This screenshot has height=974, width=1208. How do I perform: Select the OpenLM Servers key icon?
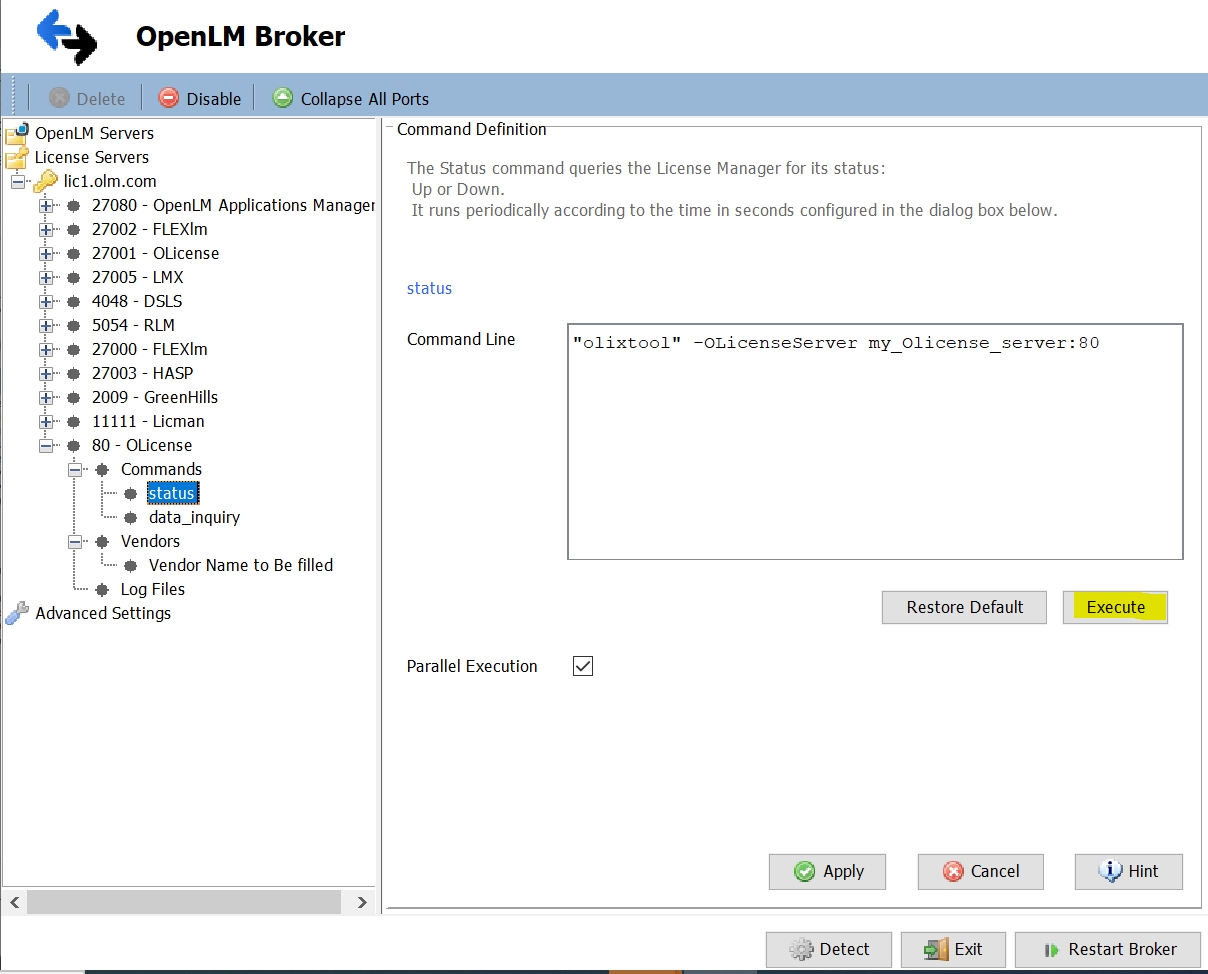(18, 132)
